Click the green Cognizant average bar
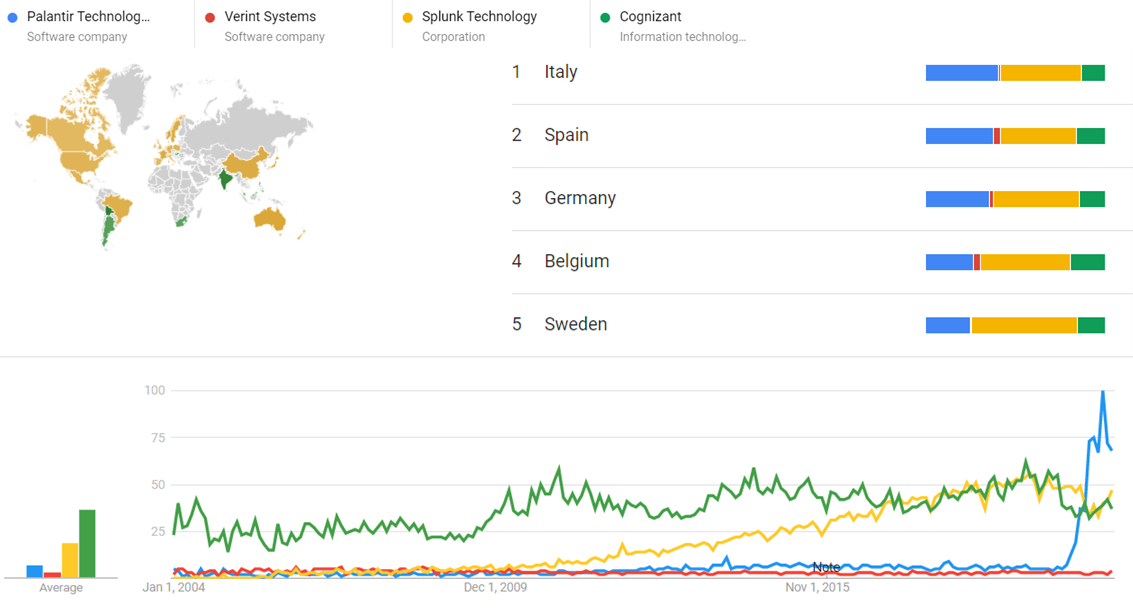 87,543
